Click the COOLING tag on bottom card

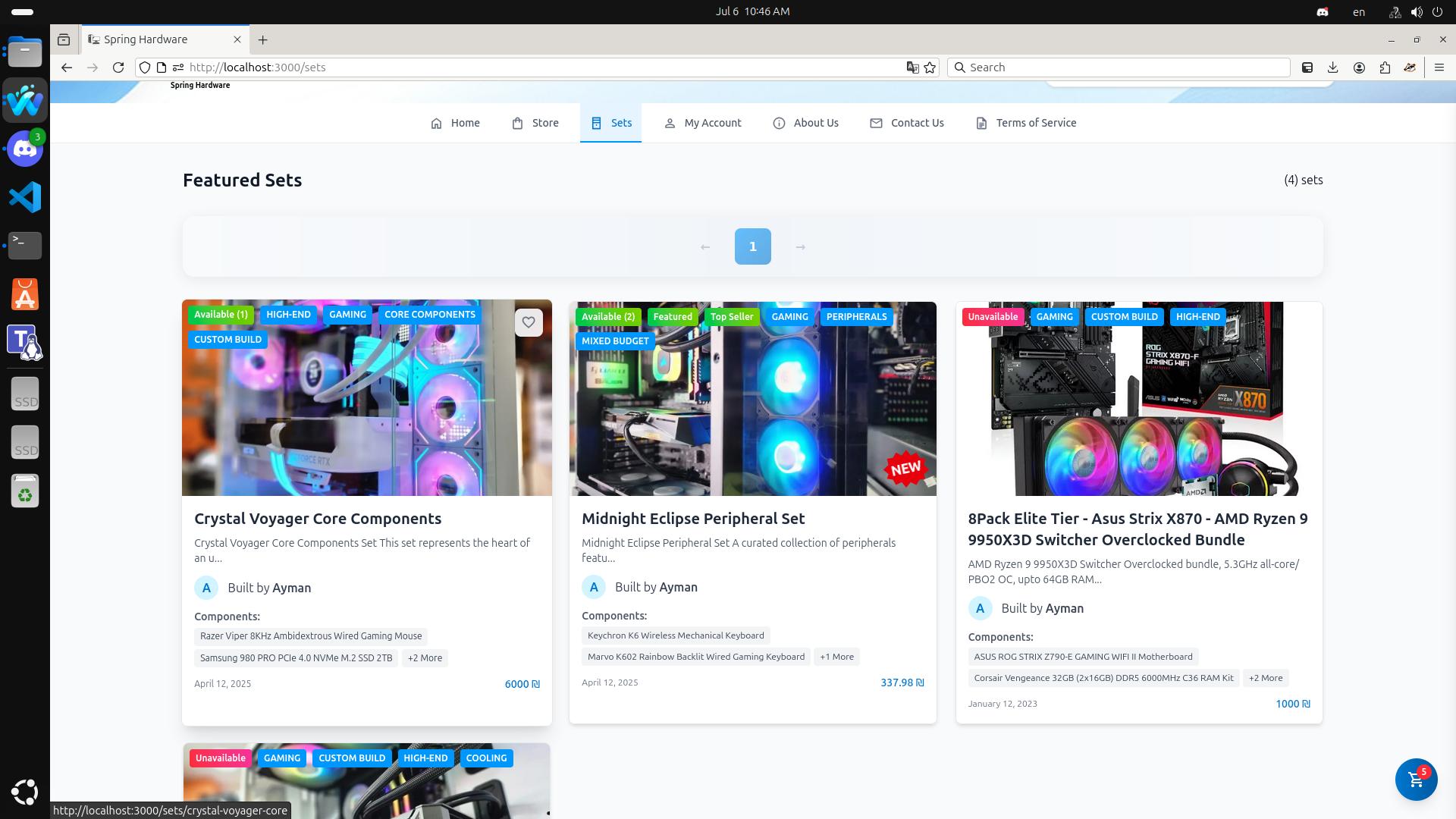(x=486, y=758)
